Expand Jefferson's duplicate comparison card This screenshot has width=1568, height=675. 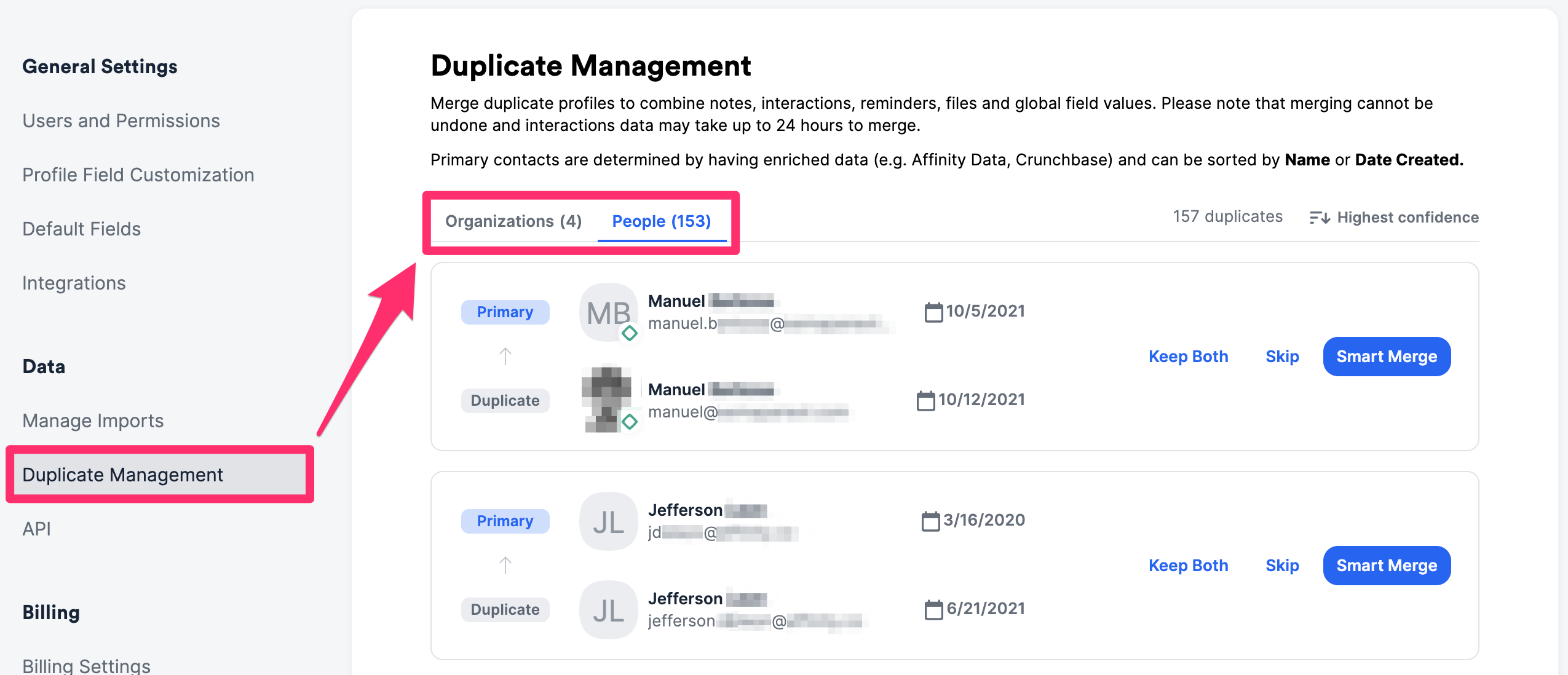pyautogui.click(x=984, y=566)
